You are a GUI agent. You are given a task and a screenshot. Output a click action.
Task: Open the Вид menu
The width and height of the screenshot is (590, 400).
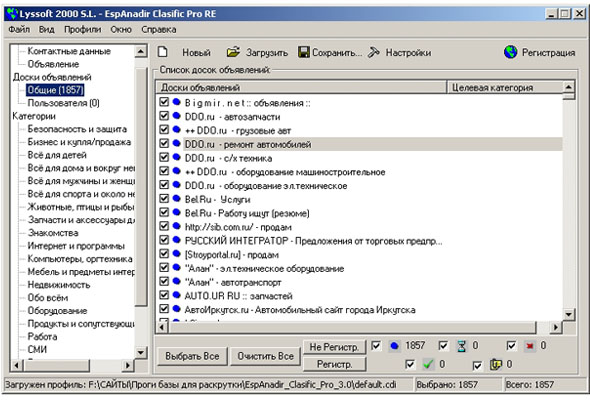coord(47,29)
